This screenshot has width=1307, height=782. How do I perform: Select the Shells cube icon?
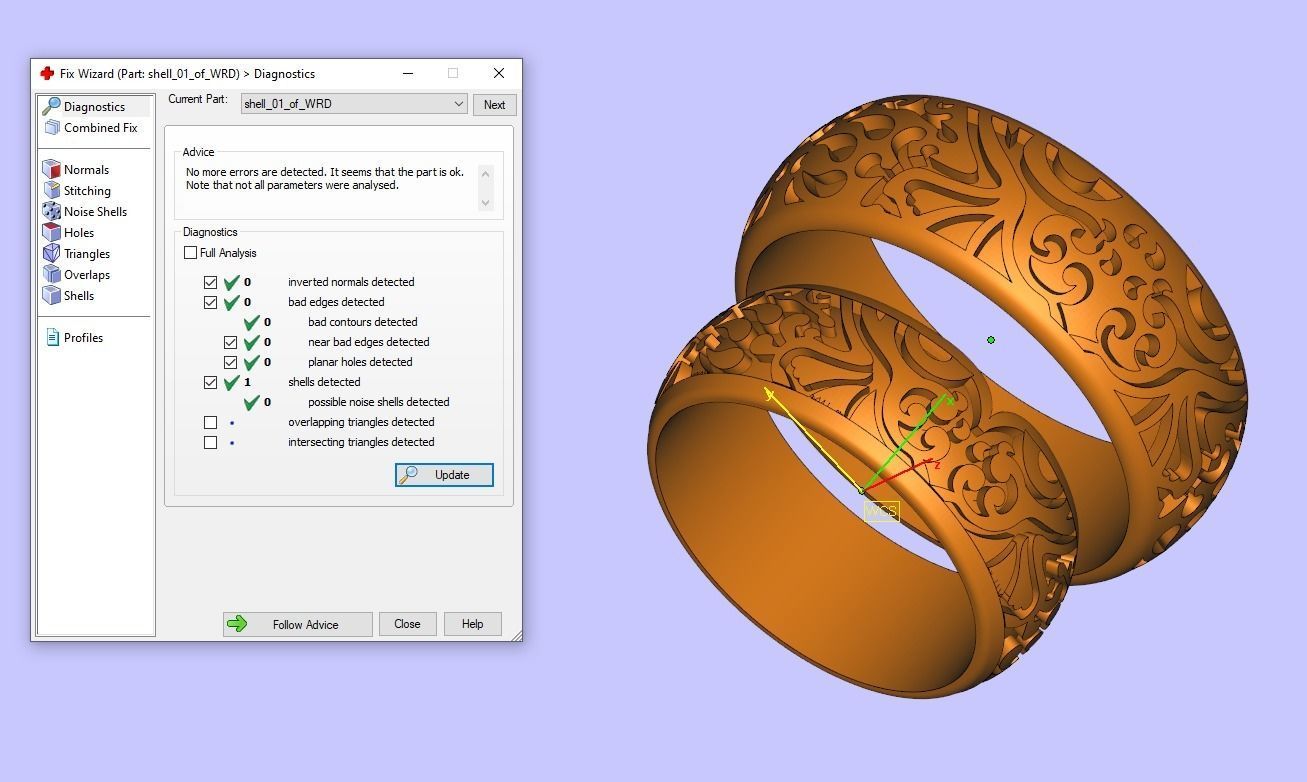pyautogui.click(x=51, y=295)
